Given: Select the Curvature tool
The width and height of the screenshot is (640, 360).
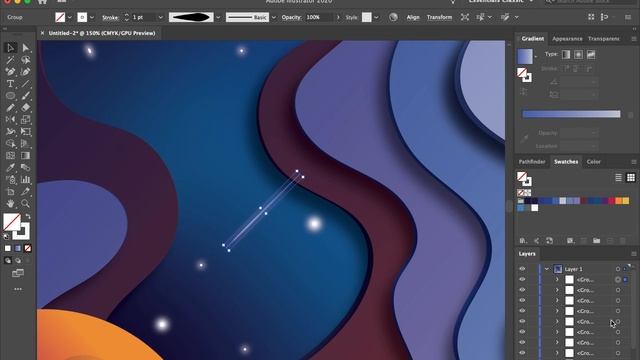Looking at the screenshot, I should [25, 72].
